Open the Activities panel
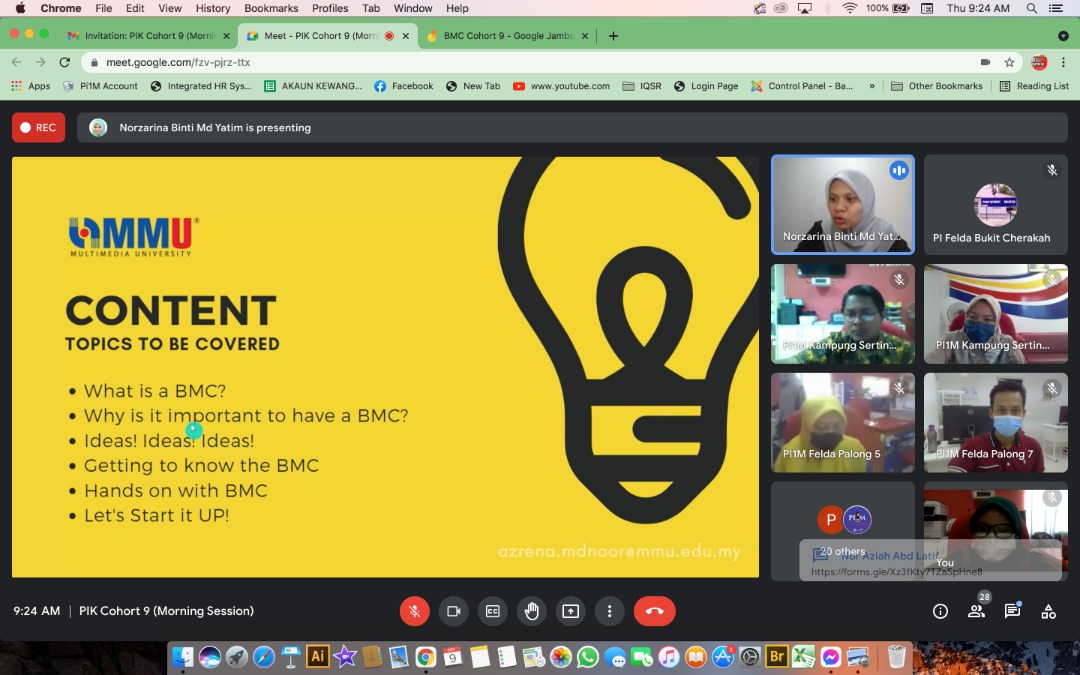Viewport: 1080px width, 675px height. coord(1048,611)
